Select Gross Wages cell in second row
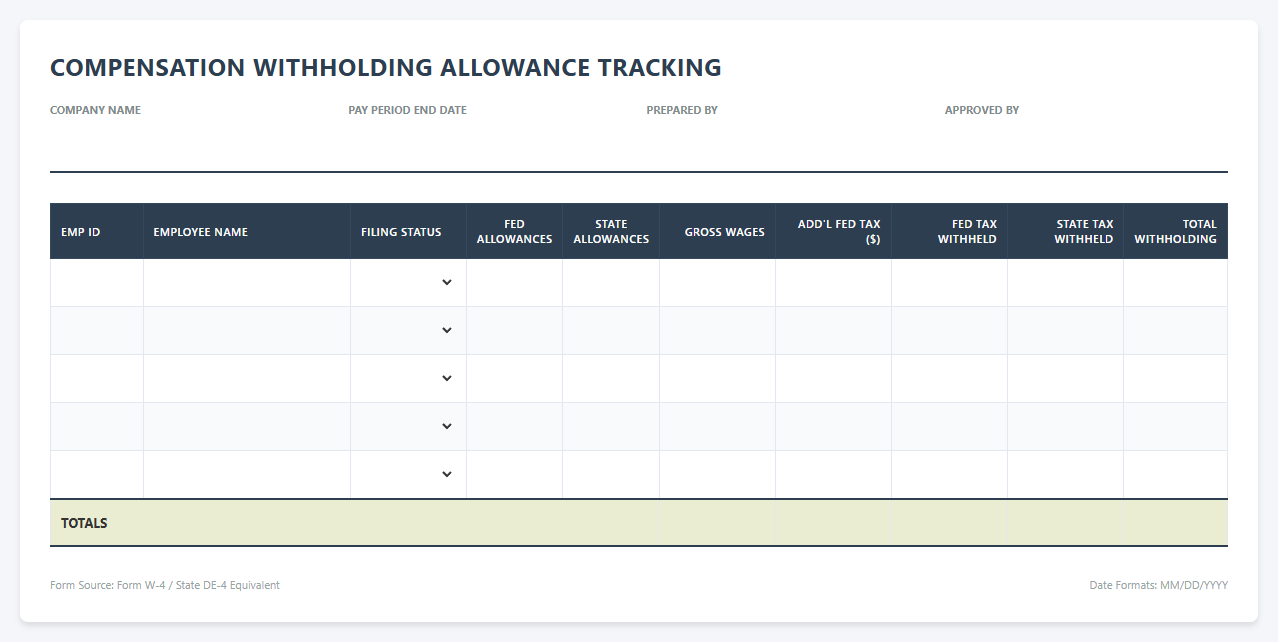Image resolution: width=1278 pixels, height=642 pixels. (717, 331)
